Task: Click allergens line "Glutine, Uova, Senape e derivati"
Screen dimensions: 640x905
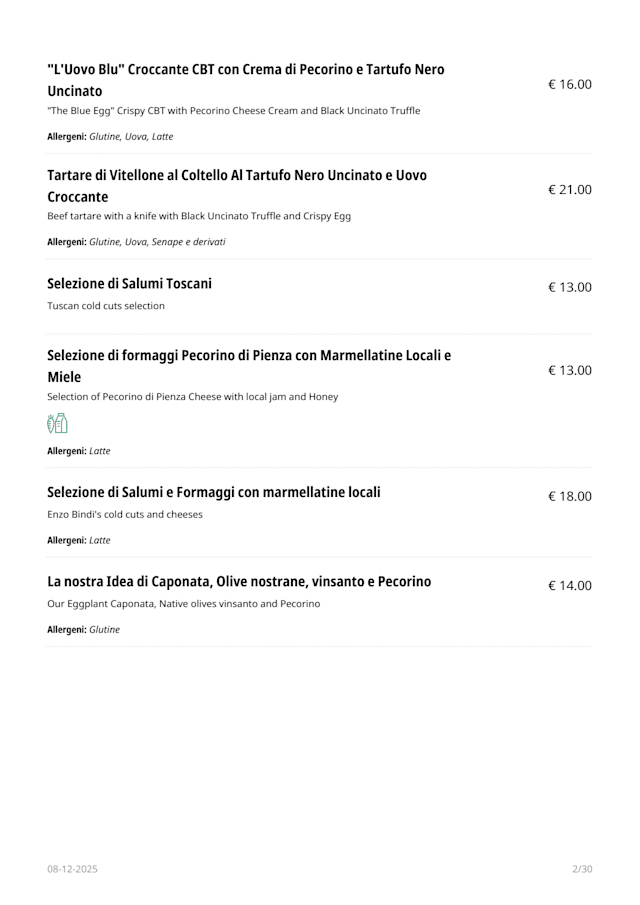Action: point(136,242)
